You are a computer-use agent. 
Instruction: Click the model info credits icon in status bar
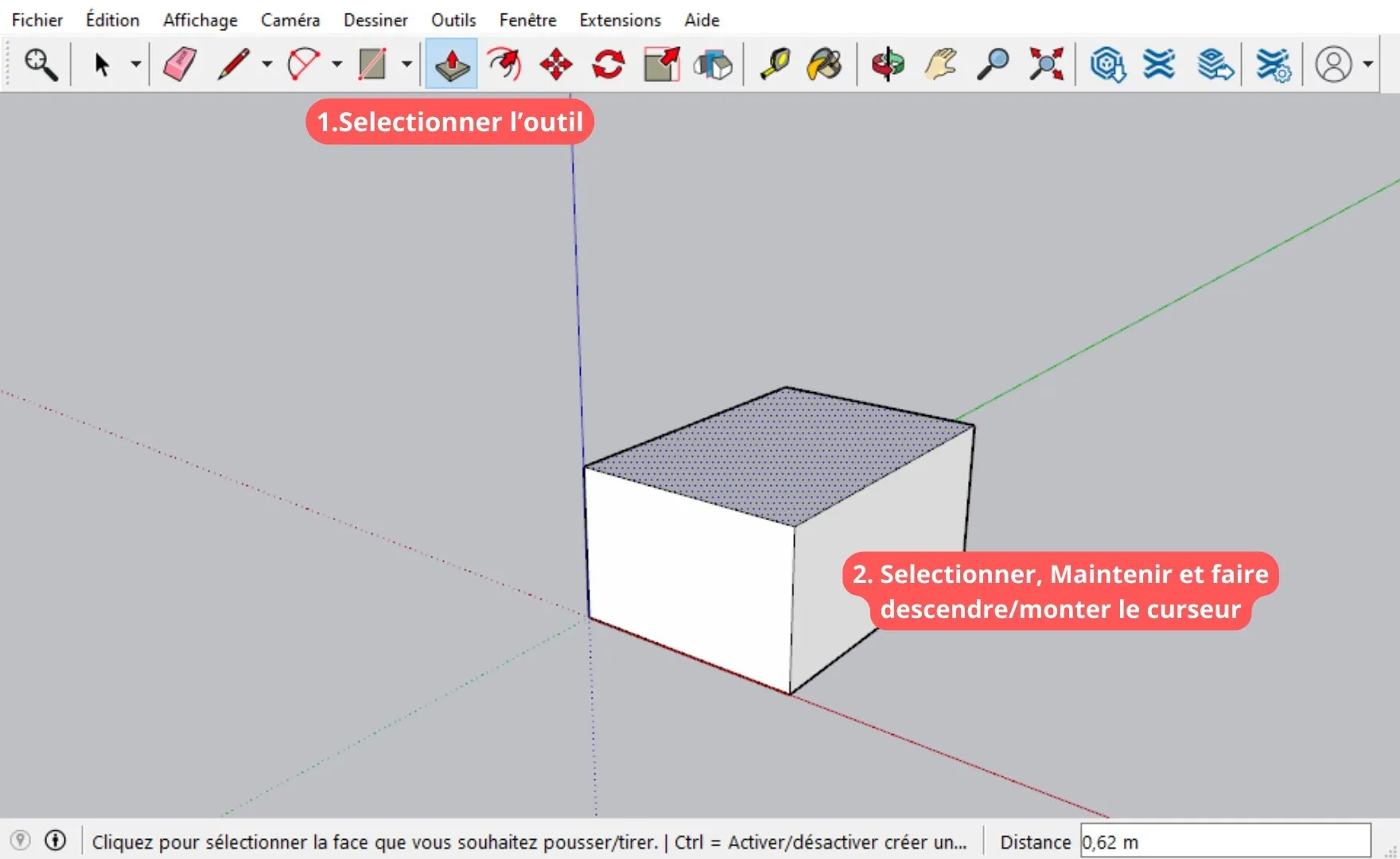tap(55, 841)
